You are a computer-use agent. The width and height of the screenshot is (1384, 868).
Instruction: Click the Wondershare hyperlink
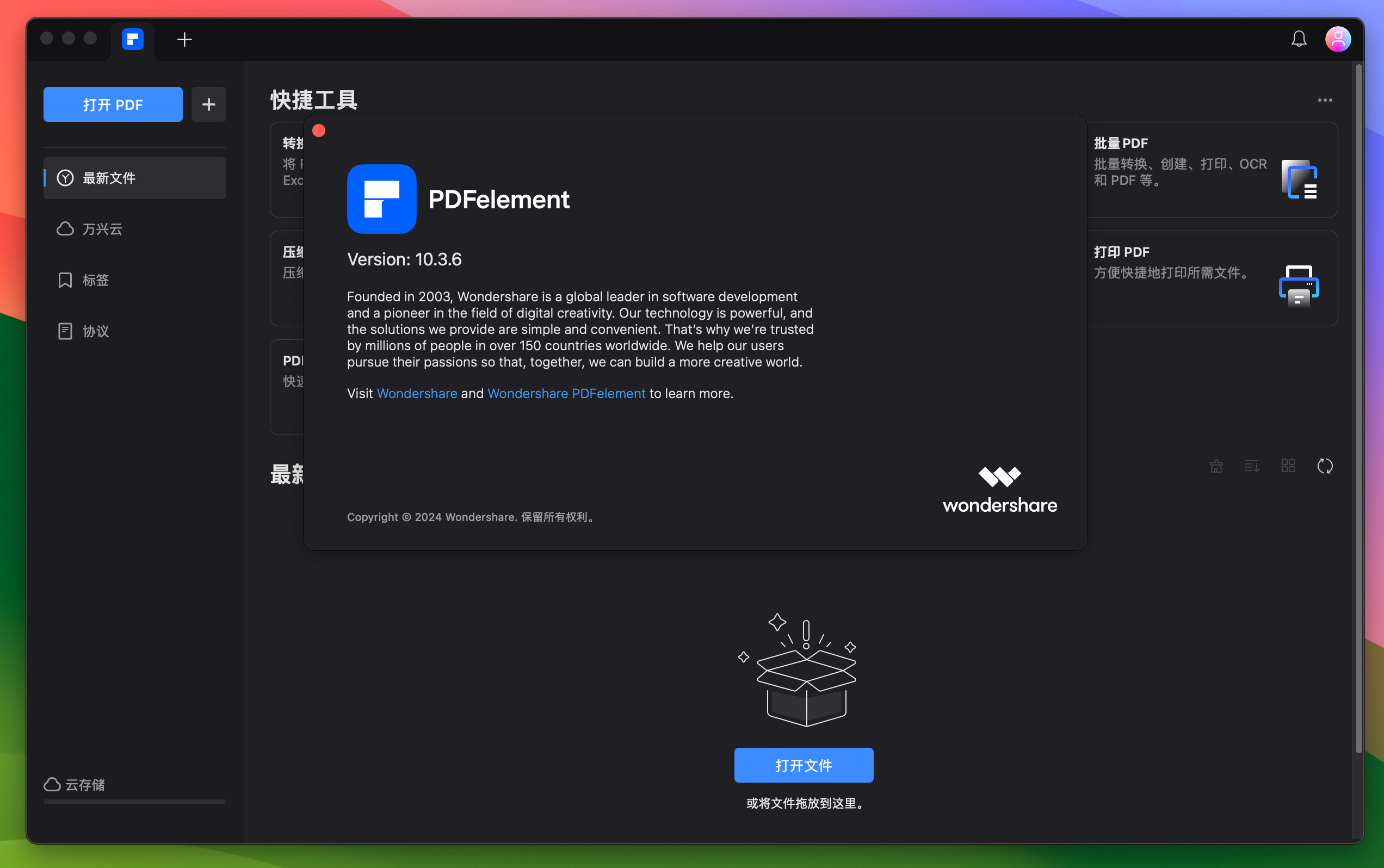(417, 394)
